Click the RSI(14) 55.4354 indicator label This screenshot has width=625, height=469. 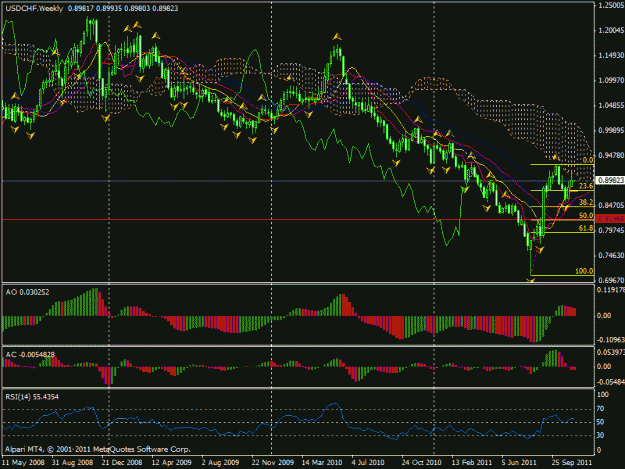32,396
